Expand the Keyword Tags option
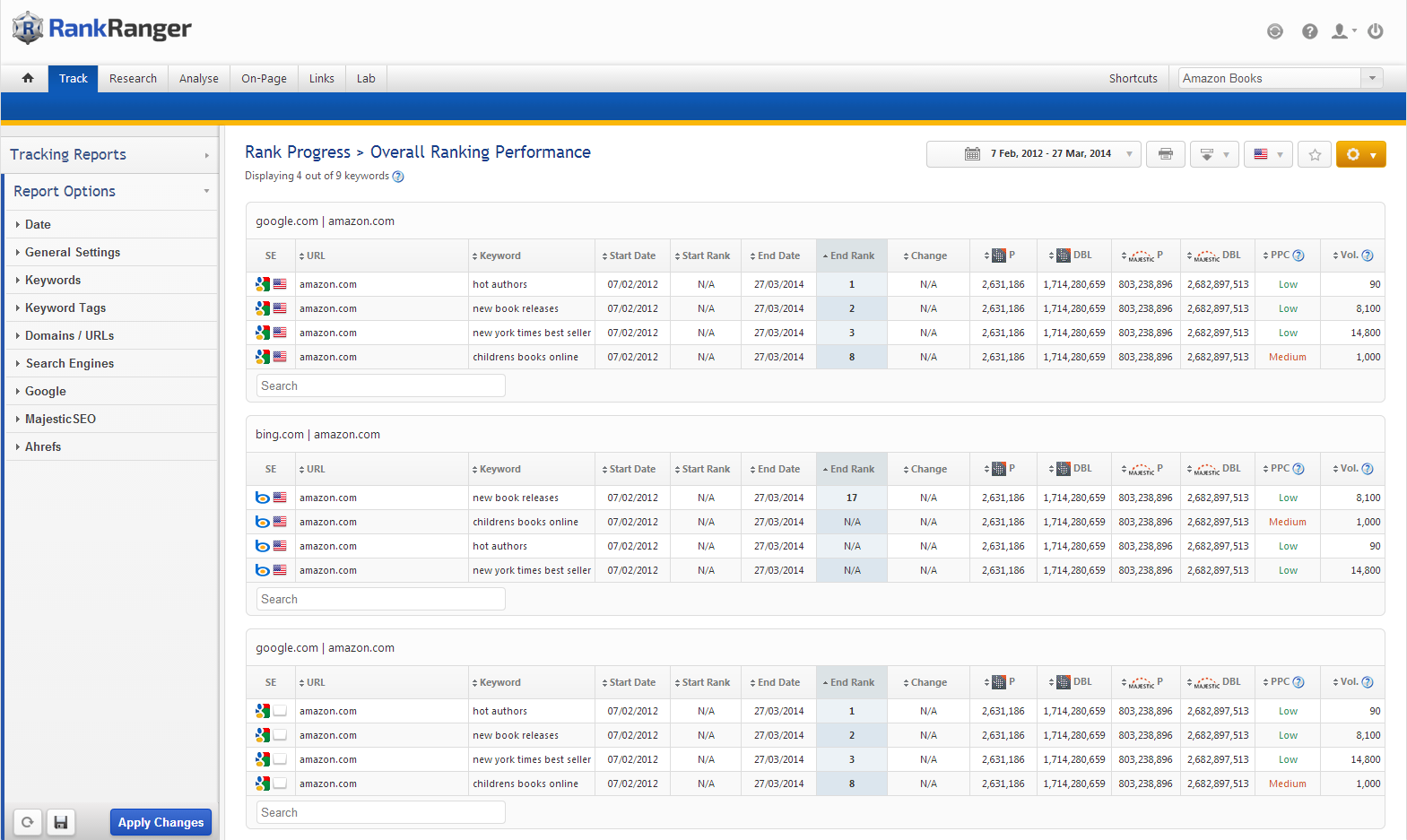1407x840 pixels. pos(65,307)
